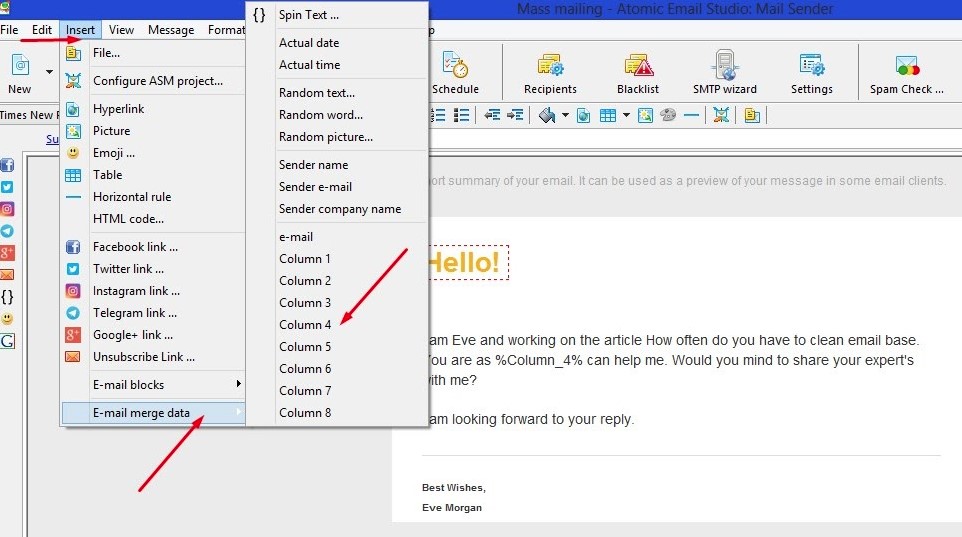962x537 pixels.
Task: Expand the E-mail blocks submenu
Action: click(153, 385)
